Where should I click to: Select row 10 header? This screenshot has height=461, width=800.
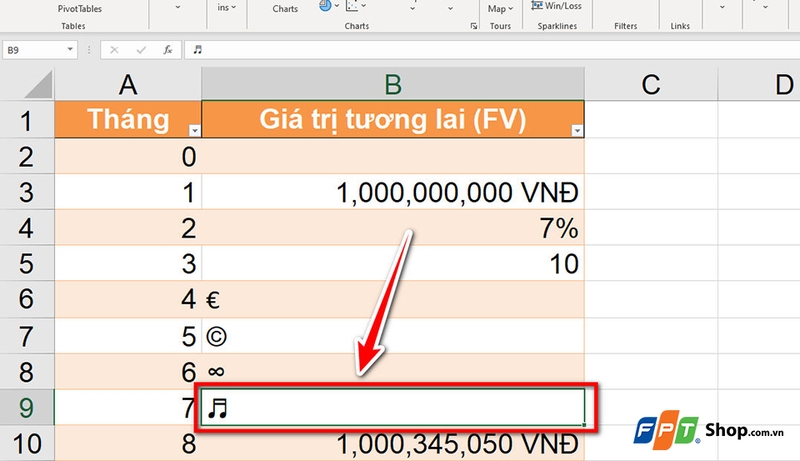(27, 443)
